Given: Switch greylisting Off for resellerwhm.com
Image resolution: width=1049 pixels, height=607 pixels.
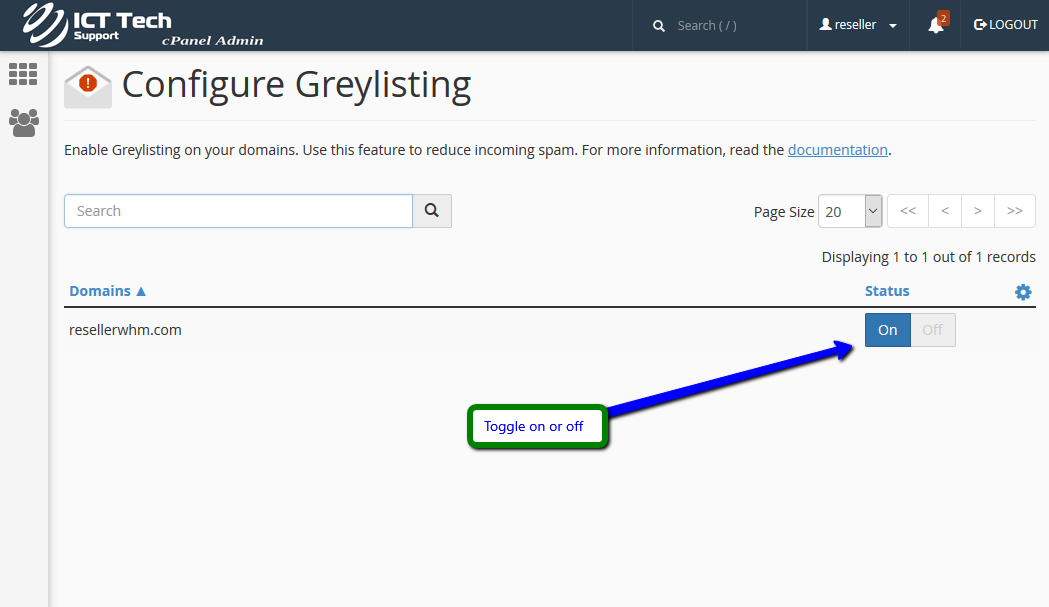Looking at the screenshot, I should pyautogui.click(x=933, y=330).
